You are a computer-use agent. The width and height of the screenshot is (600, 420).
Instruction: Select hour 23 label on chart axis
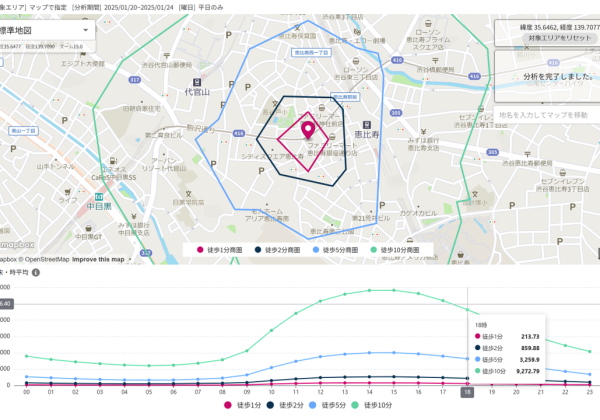[590, 392]
